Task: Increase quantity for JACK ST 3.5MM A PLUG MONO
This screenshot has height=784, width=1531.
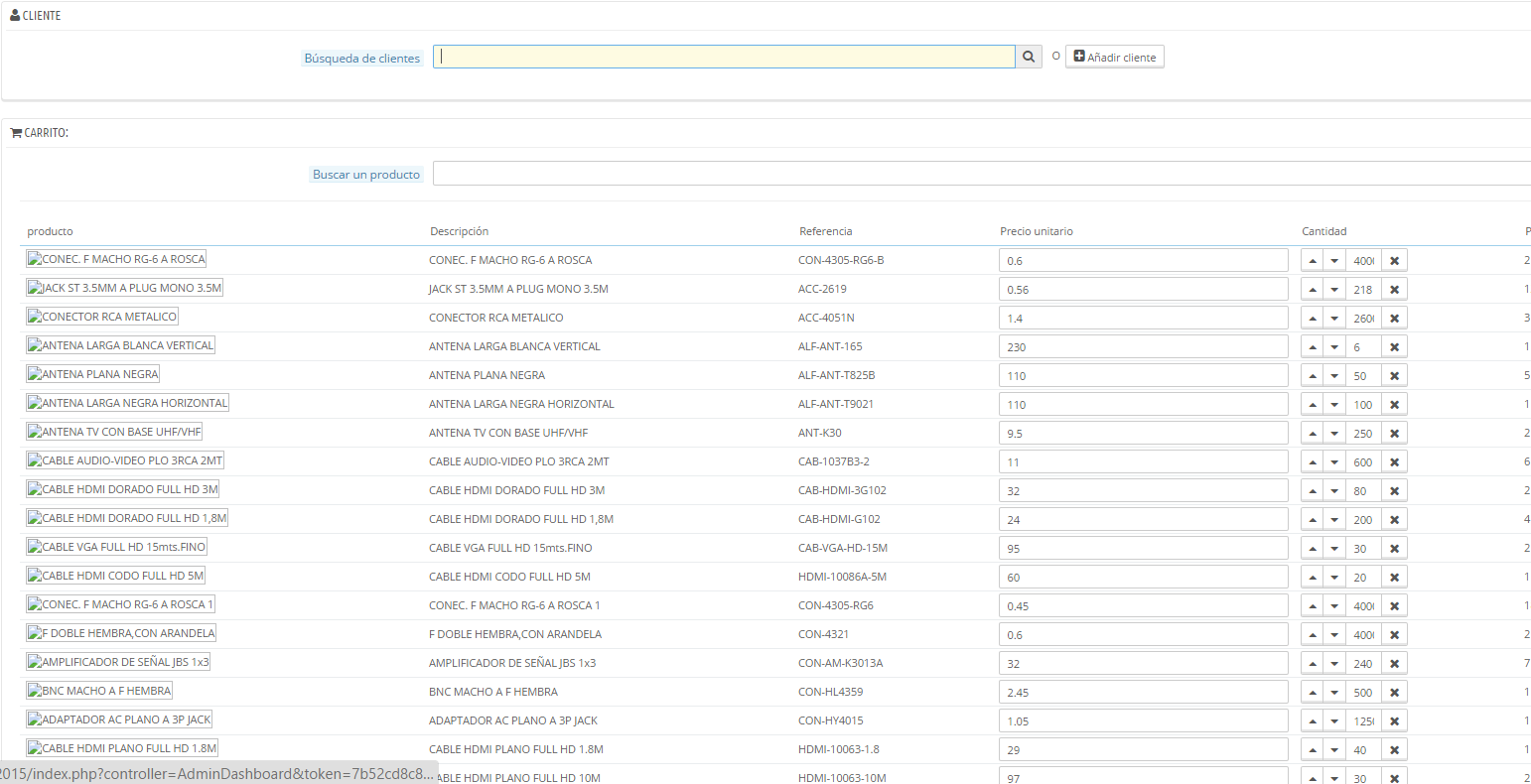Action: click(x=1313, y=290)
